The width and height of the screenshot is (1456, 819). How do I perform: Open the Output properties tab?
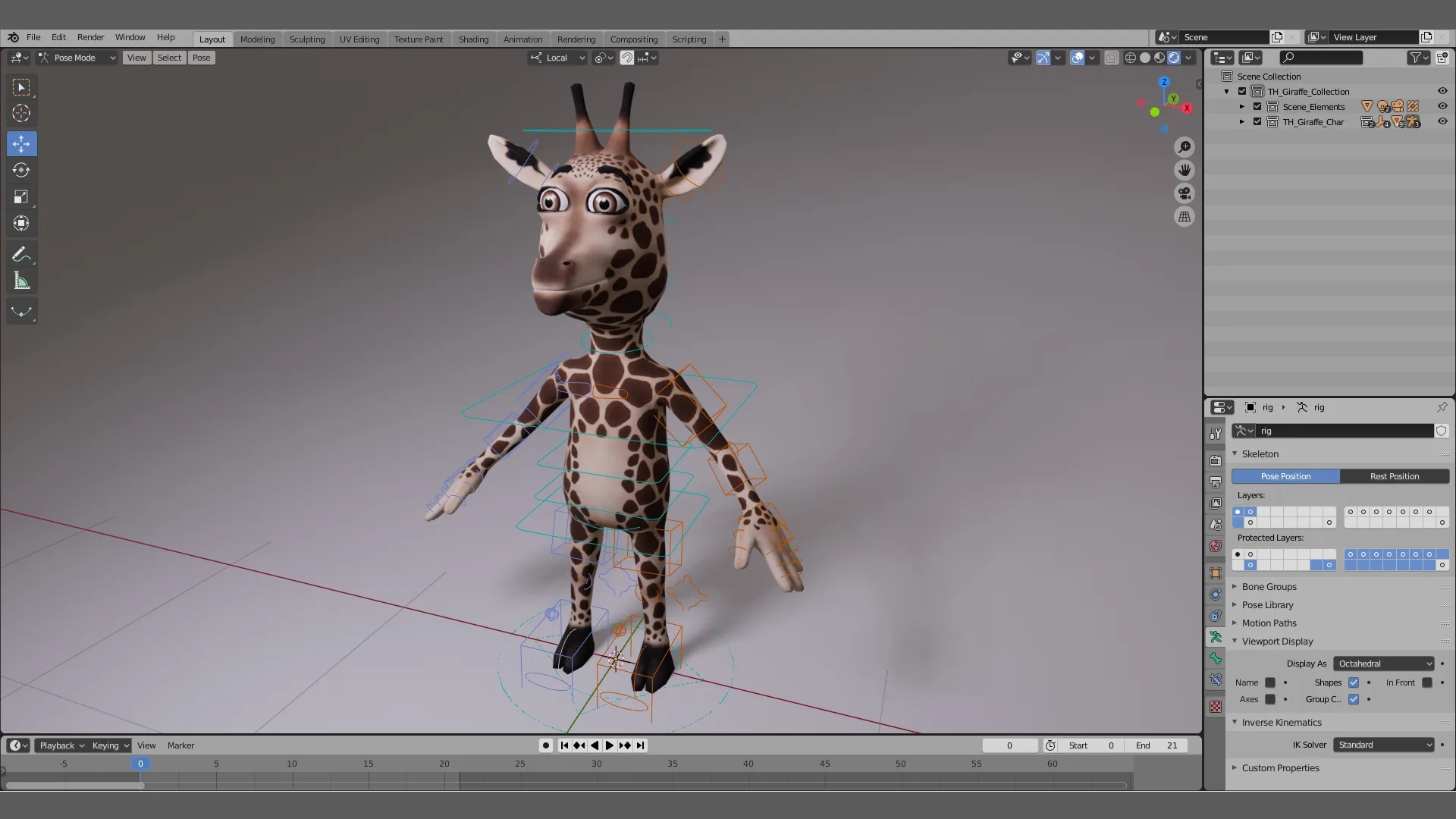click(1216, 482)
